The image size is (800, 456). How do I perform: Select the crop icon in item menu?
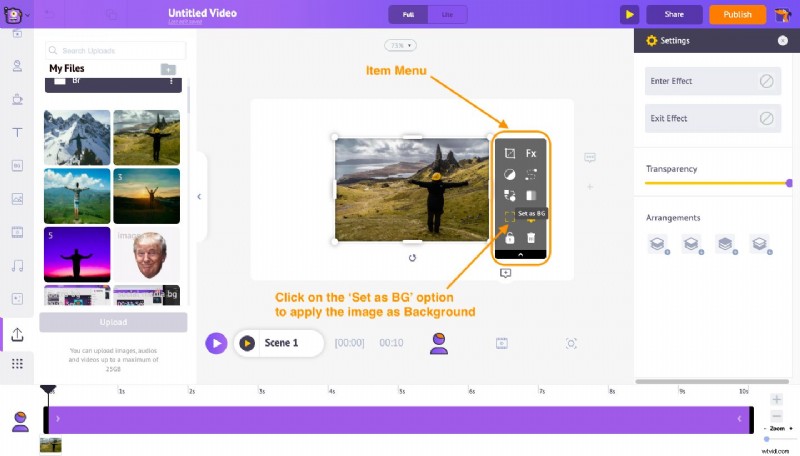510,153
